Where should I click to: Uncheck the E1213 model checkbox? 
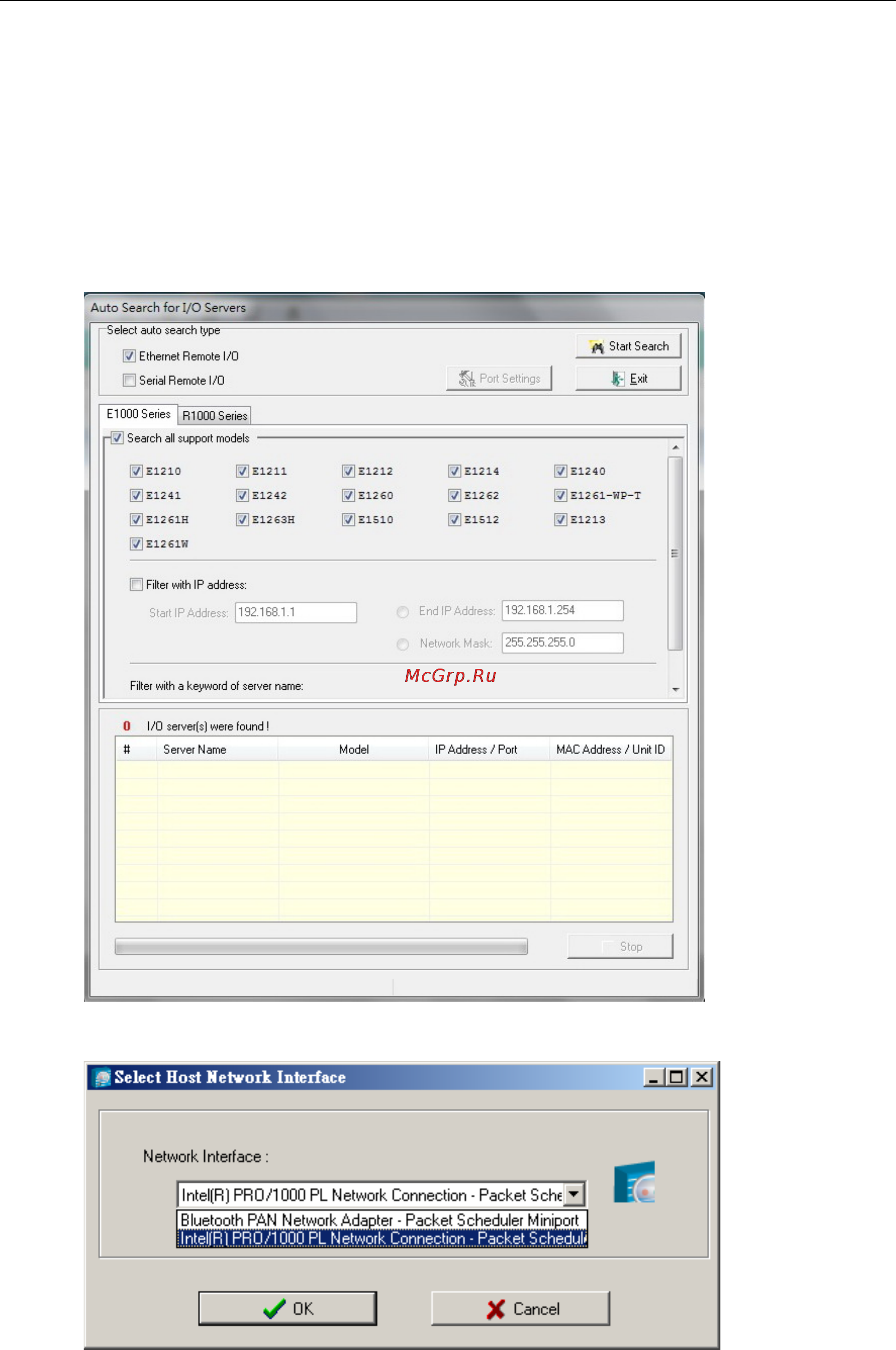pos(561,519)
